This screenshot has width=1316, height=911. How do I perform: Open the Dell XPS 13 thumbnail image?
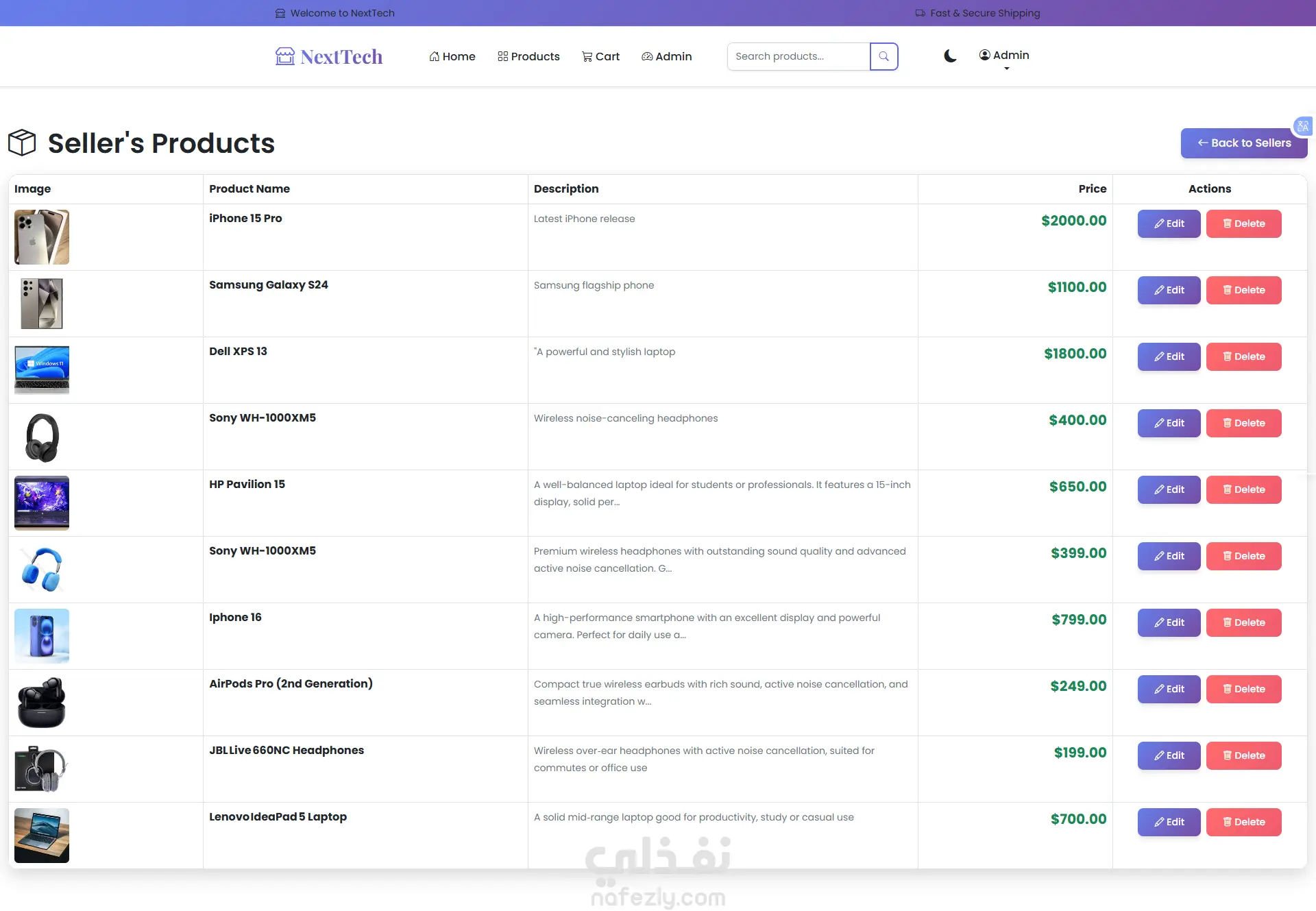pos(42,369)
